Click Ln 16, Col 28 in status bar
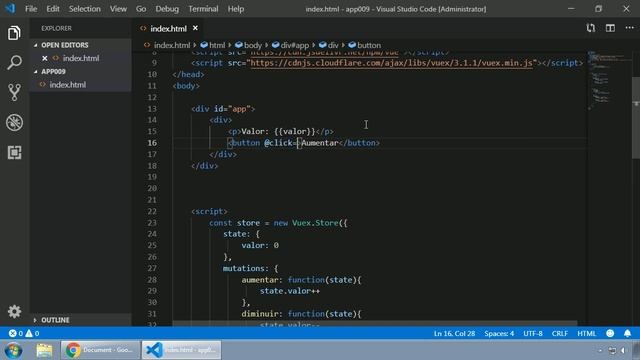 pyautogui.click(x=454, y=333)
